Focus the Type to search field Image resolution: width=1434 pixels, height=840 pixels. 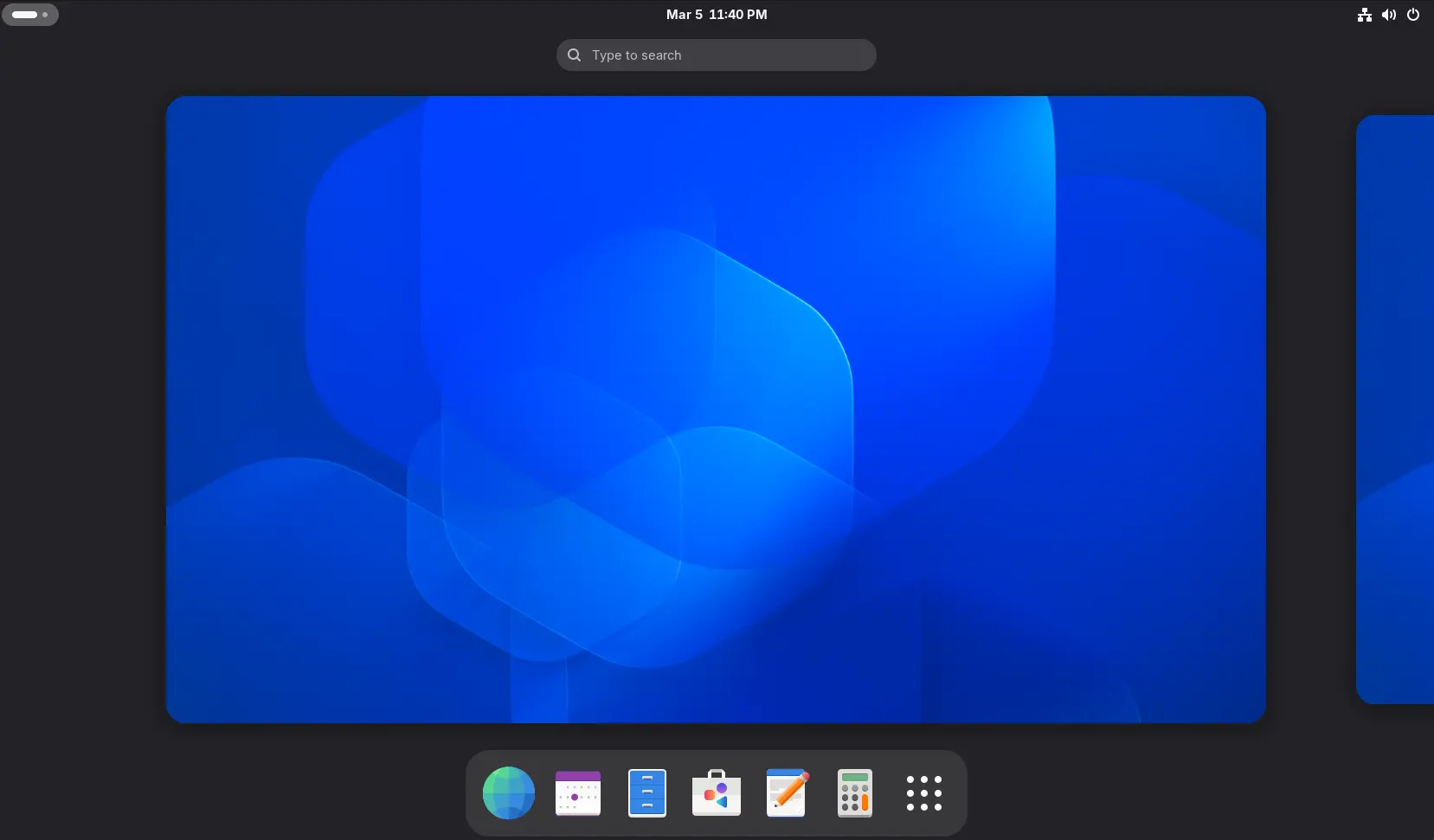[727, 55]
